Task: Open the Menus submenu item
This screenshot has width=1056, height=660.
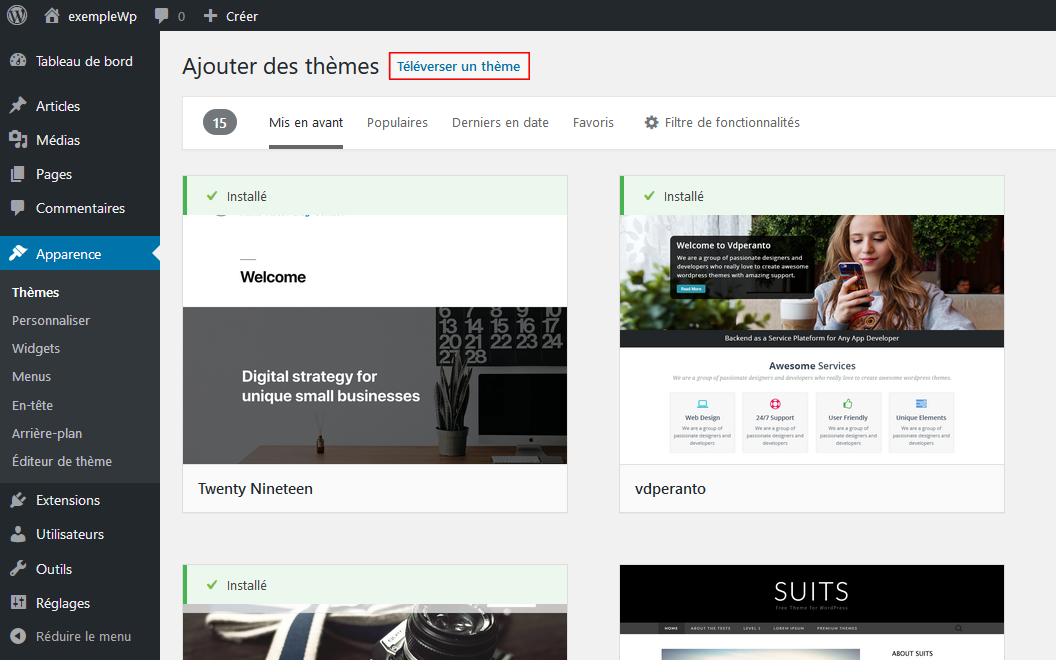Action: pyautogui.click(x=31, y=376)
